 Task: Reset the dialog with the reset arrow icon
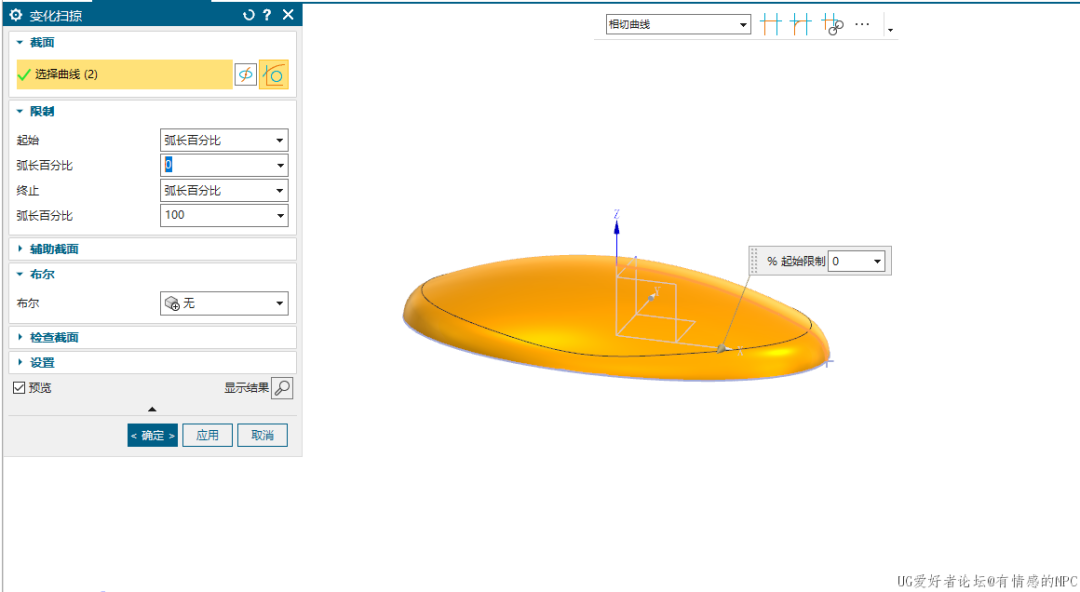[x=249, y=15]
